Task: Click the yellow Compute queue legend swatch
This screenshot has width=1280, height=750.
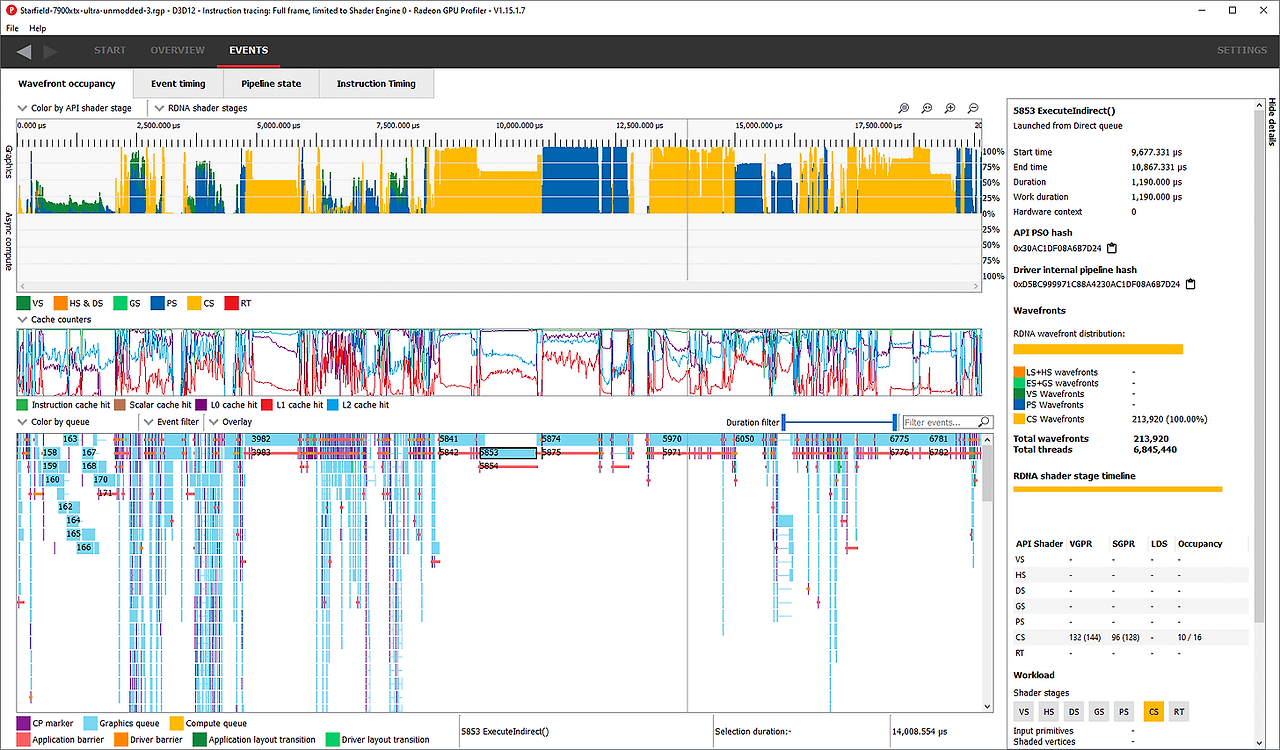Action: click(176, 723)
